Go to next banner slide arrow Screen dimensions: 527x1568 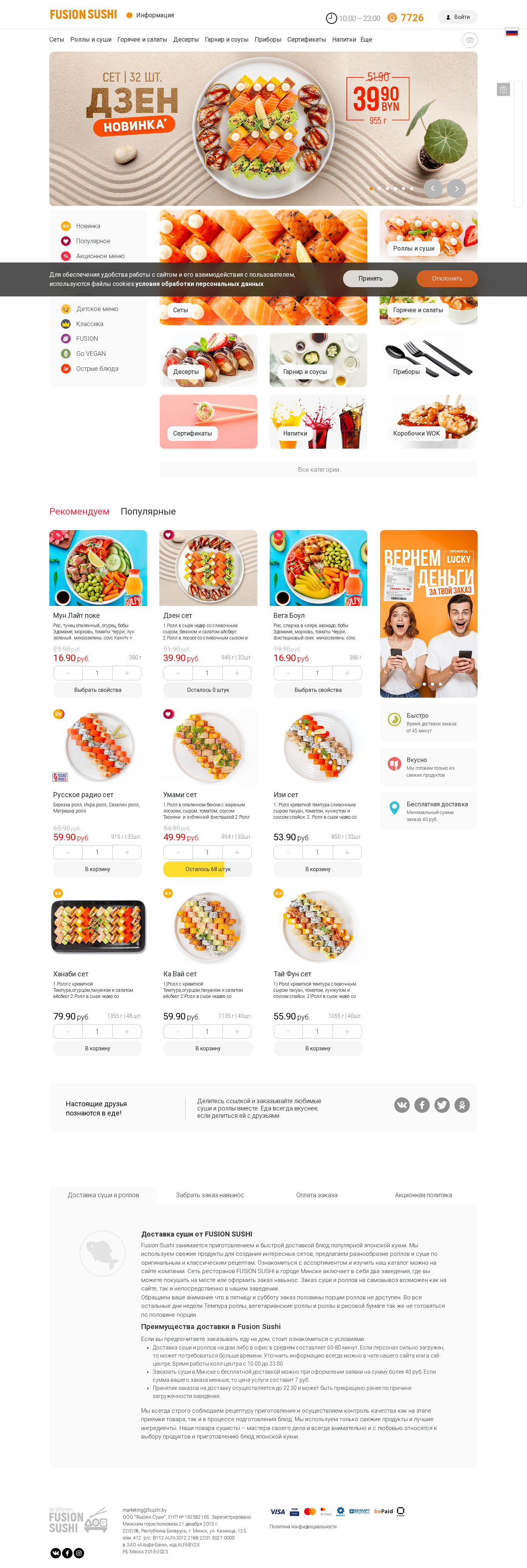tap(456, 188)
